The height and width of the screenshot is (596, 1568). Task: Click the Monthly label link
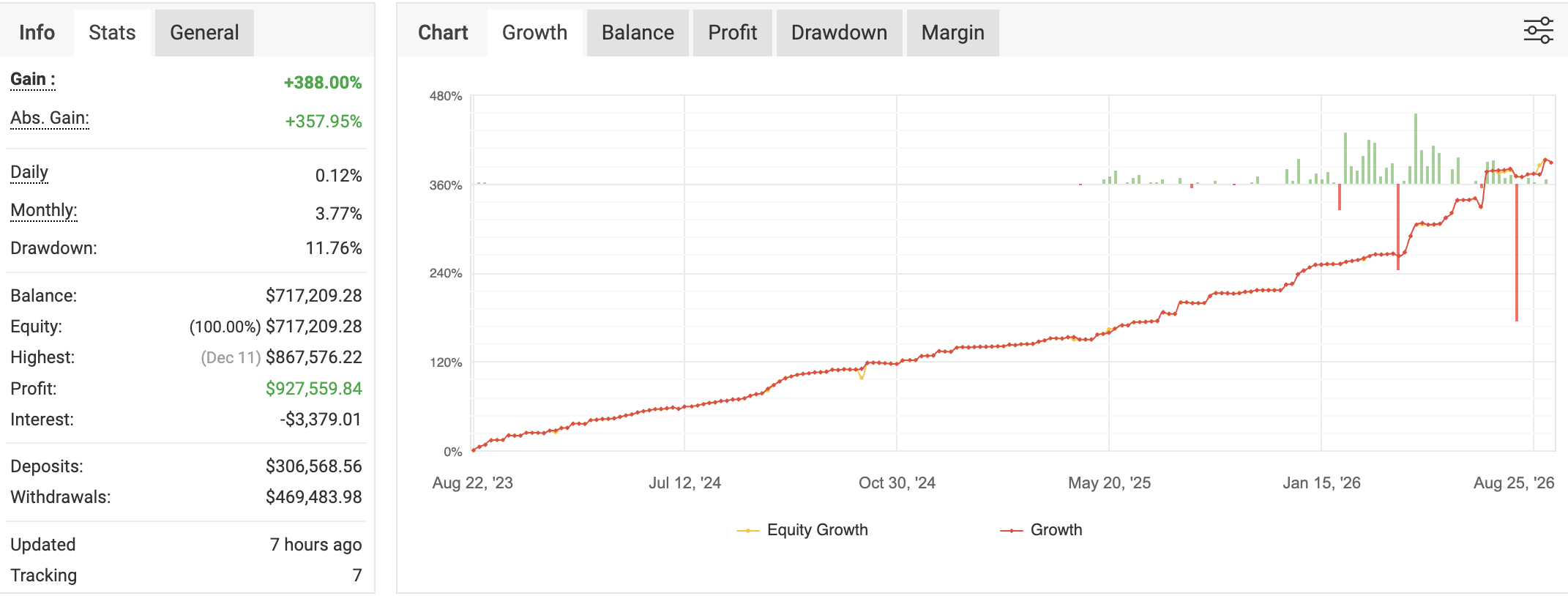coord(44,210)
